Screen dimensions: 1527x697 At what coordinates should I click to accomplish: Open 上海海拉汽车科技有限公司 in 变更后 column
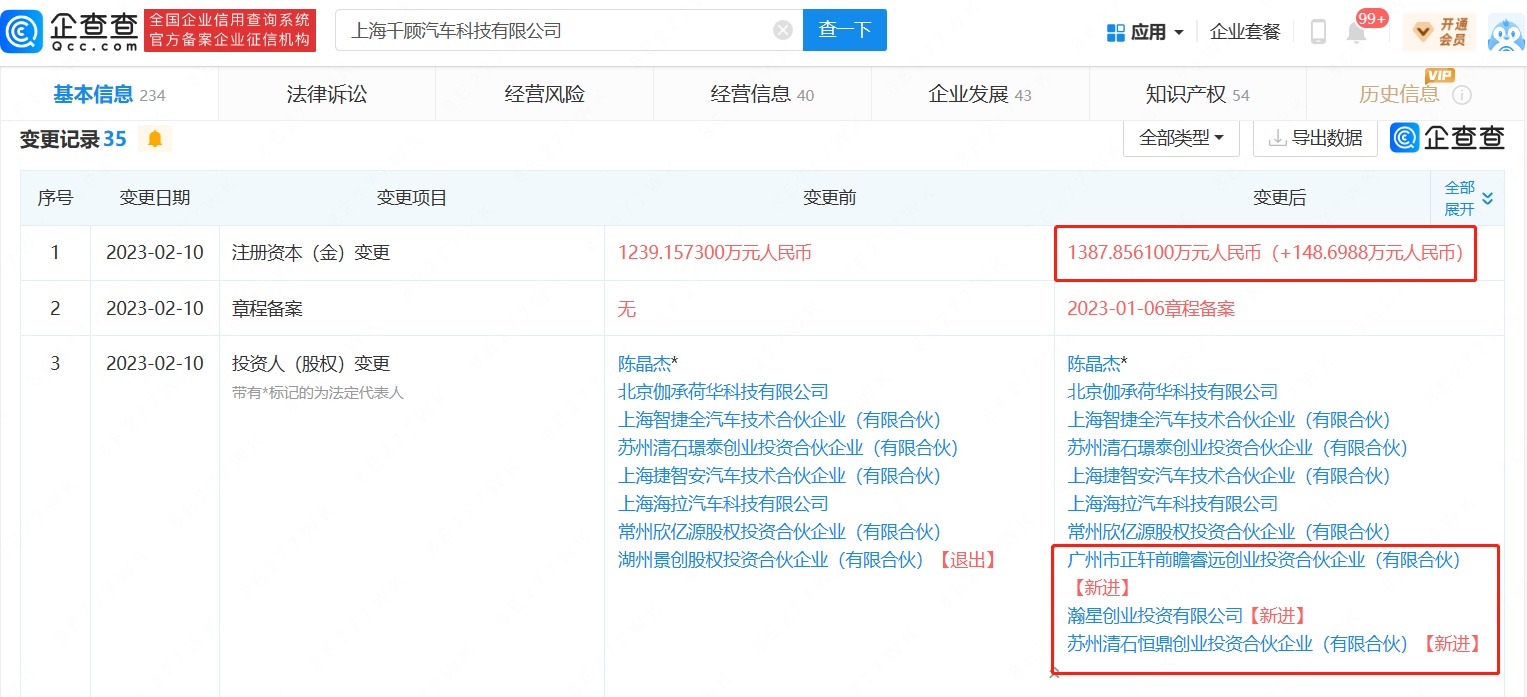(1173, 504)
